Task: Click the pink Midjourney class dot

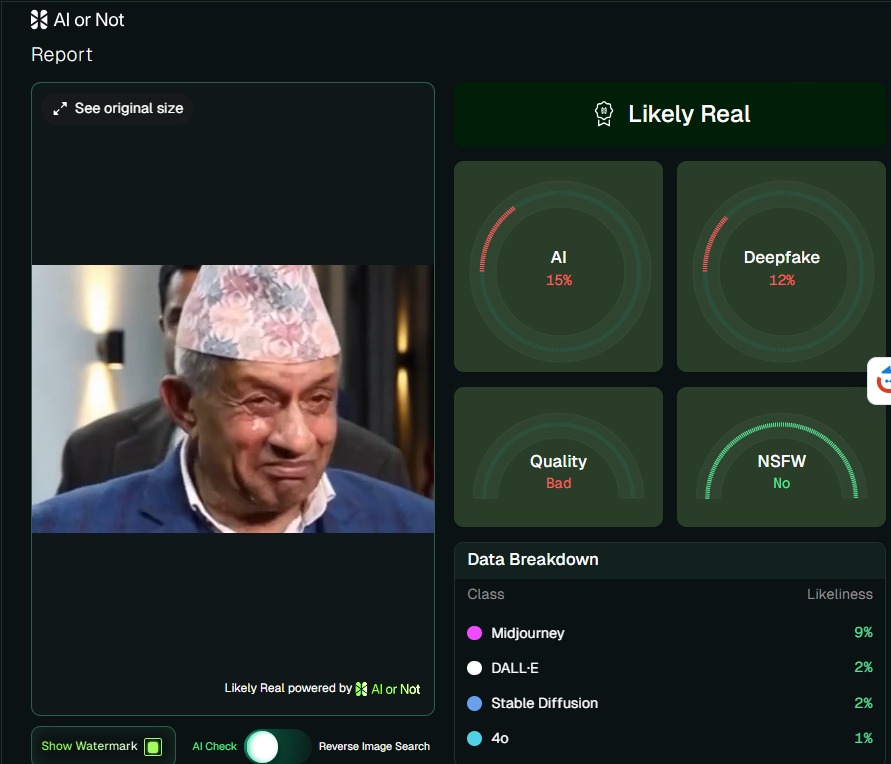Action: pos(474,633)
